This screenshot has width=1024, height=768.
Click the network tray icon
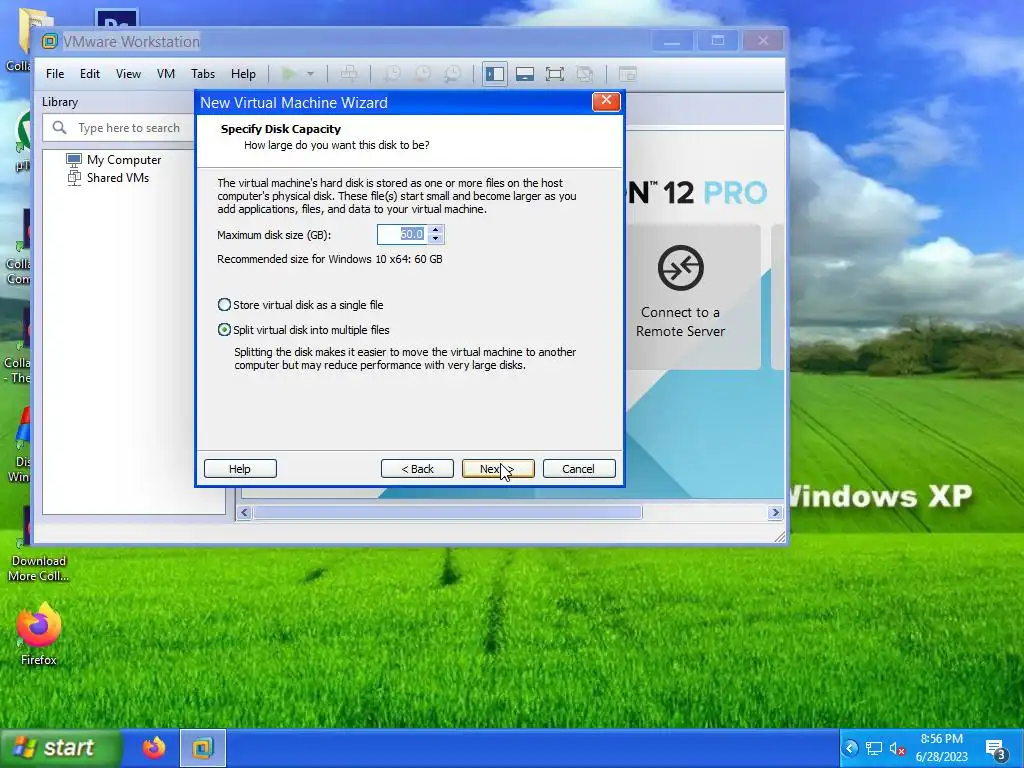(874, 748)
